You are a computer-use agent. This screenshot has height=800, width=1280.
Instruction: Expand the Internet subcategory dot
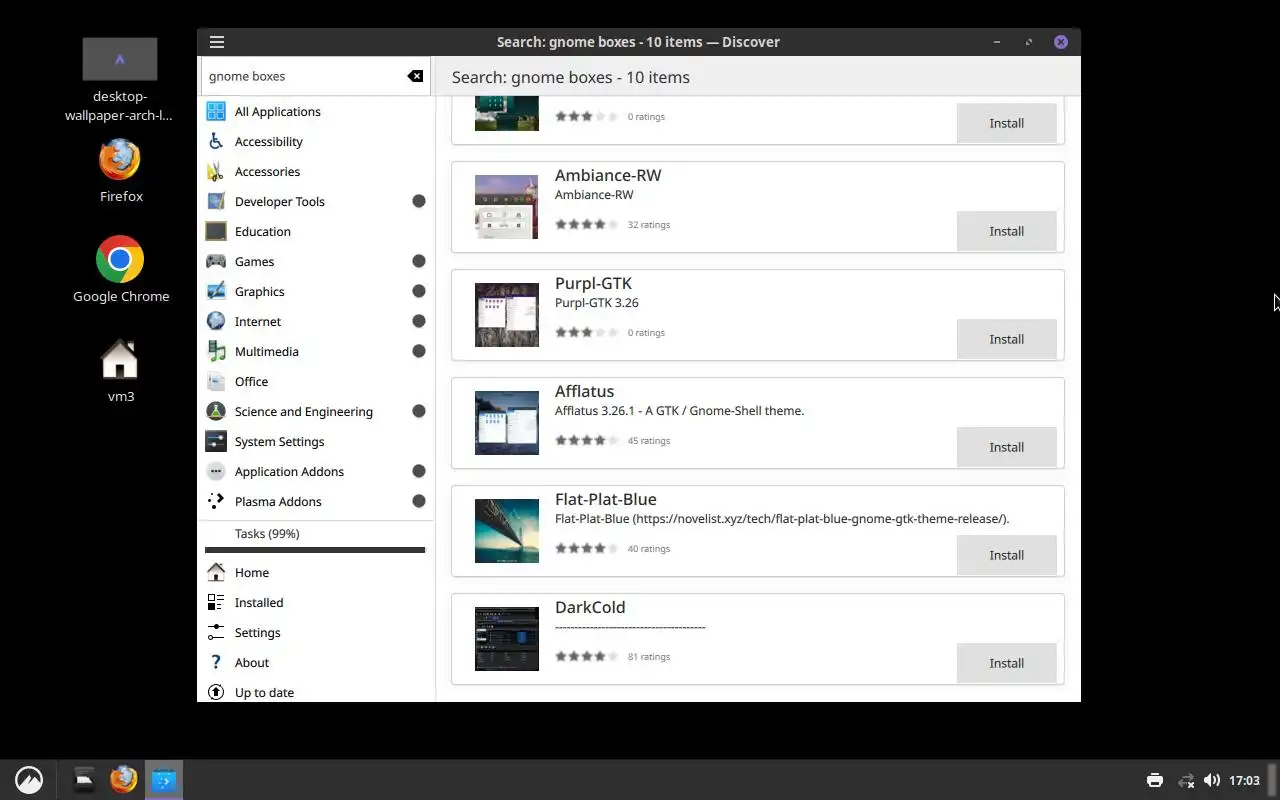click(x=419, y=321)
